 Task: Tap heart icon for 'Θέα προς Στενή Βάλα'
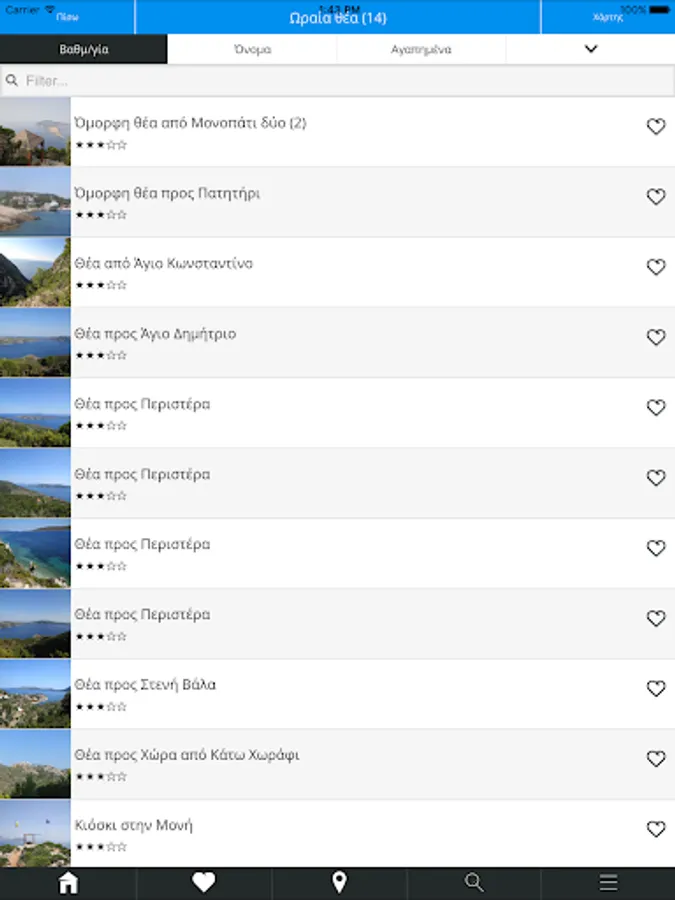[x=656, y=689]
